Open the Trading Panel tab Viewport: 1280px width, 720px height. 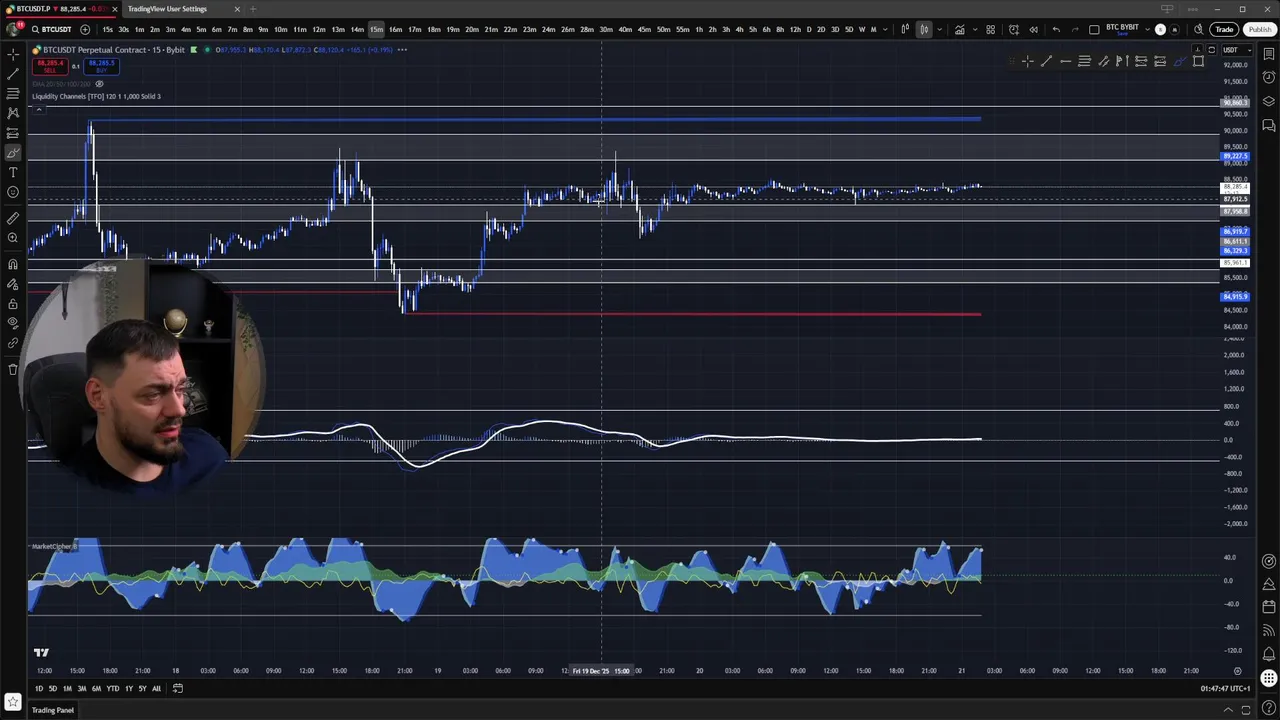[x=53, y=710]
